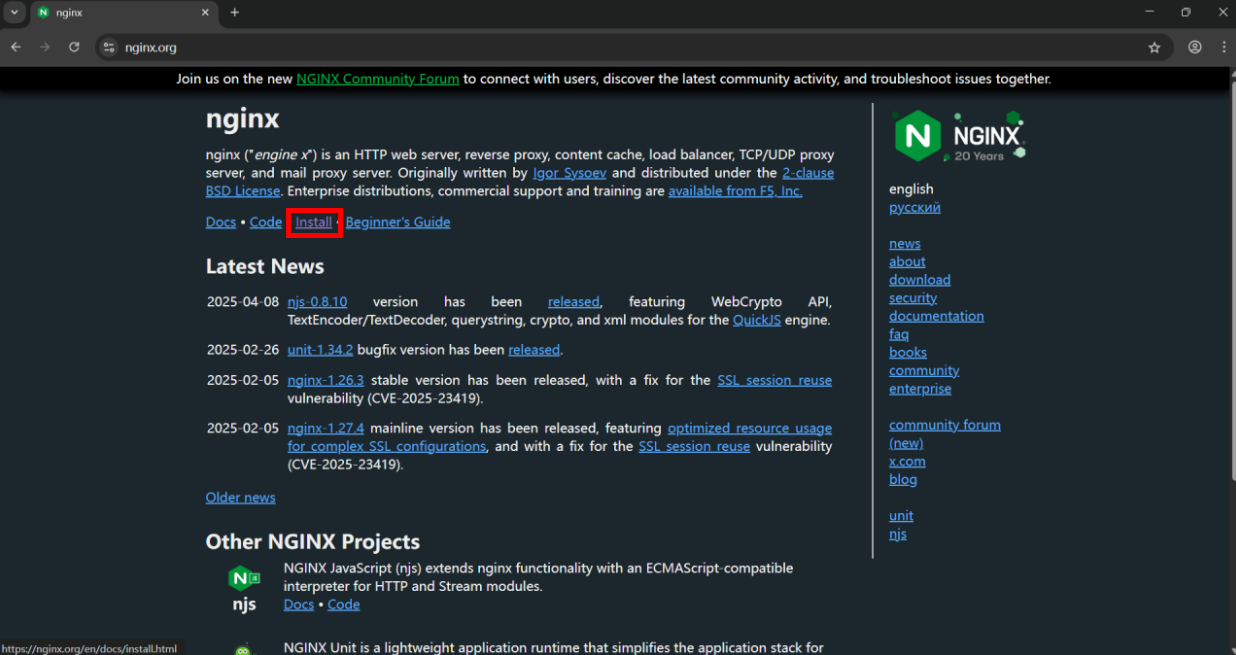Open the Docs link under njs project
Viewport: 1236px width, 655px height.
299,604
